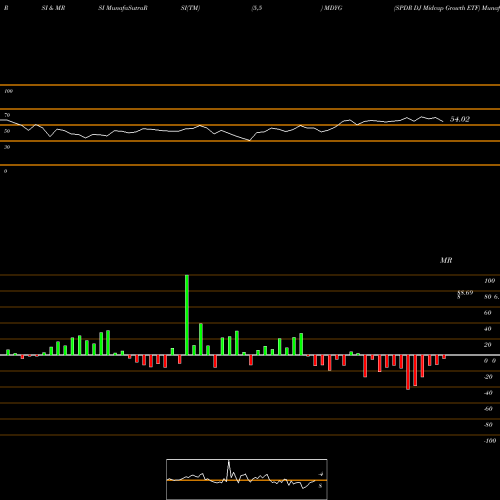Click the RSI axis label 70
The height and width of the screenshot is (500, 500).
click(7, 115)
